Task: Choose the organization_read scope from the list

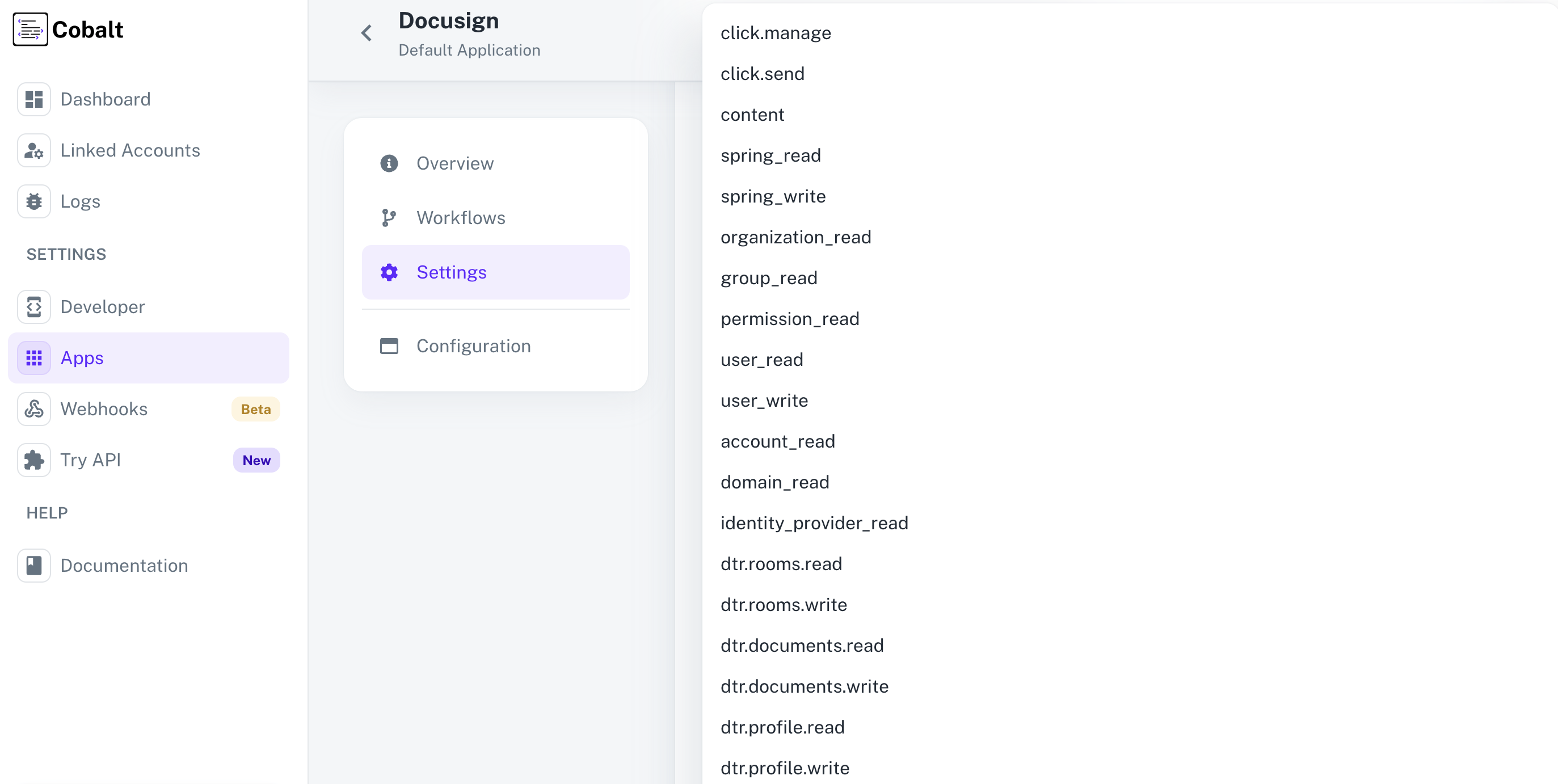Action: [x=795, y=237]
